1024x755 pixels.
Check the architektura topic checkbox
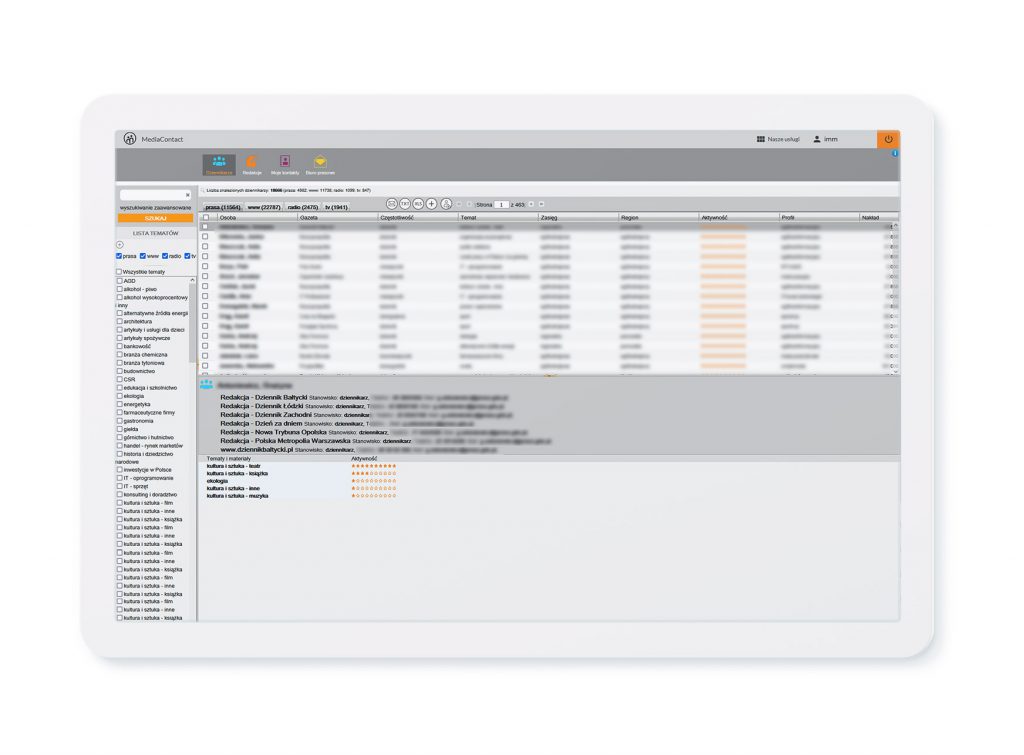pyautogui.click(x=120, y=321)
